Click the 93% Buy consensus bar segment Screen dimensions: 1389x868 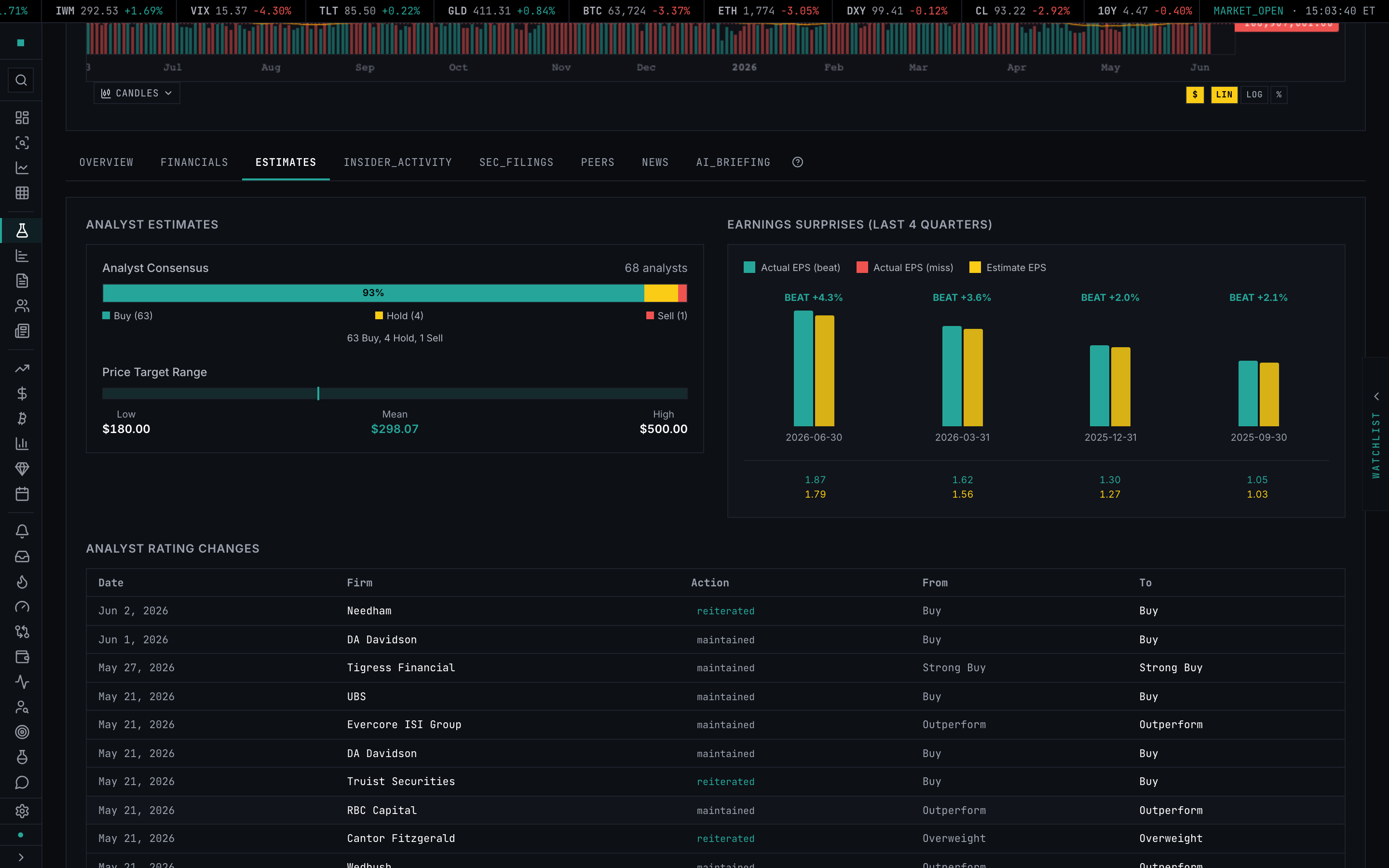click(373, 293)
